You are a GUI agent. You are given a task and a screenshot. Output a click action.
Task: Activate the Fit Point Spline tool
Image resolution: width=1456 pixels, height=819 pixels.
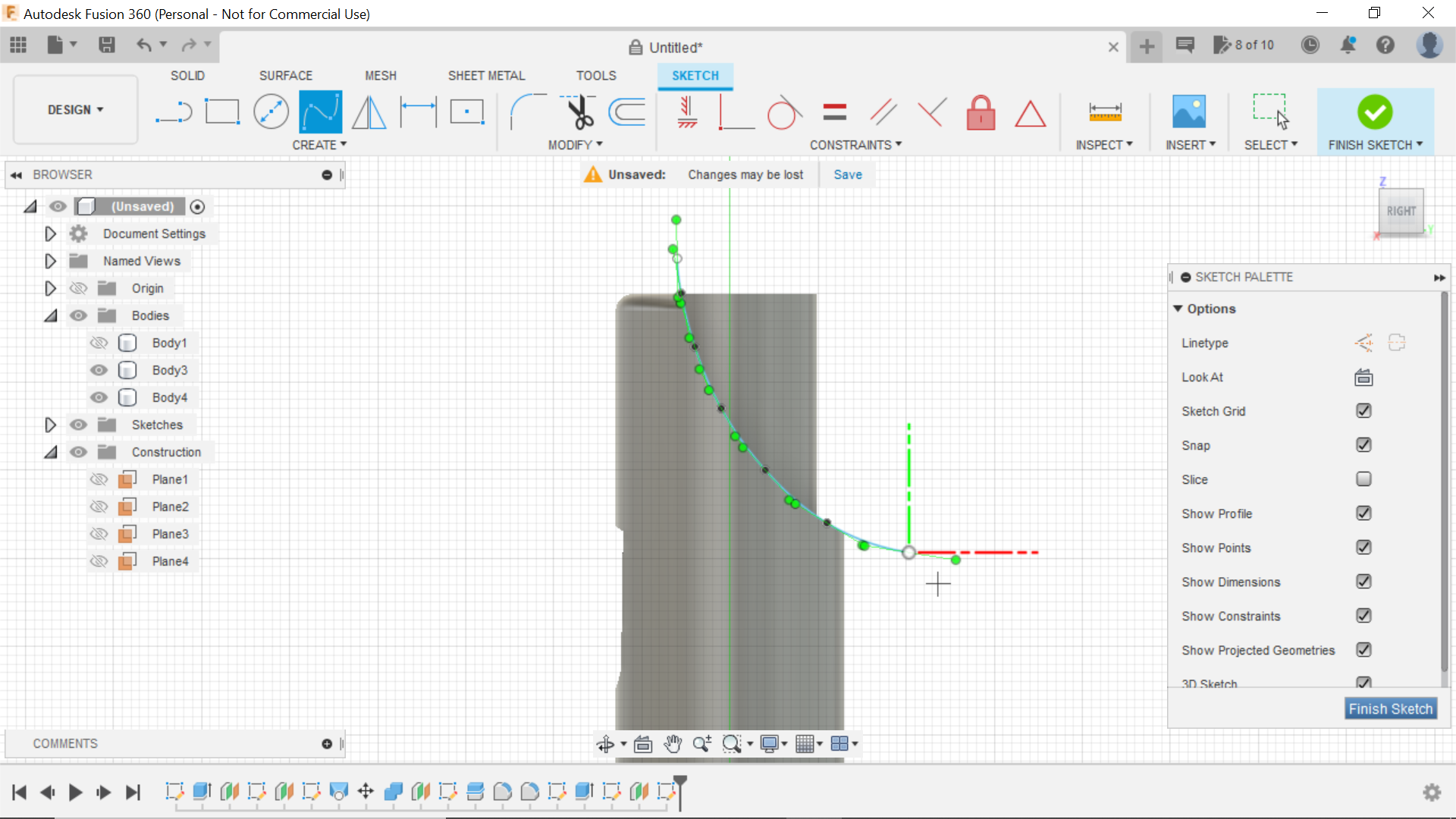pyautogui.click(x=320, y=111)
